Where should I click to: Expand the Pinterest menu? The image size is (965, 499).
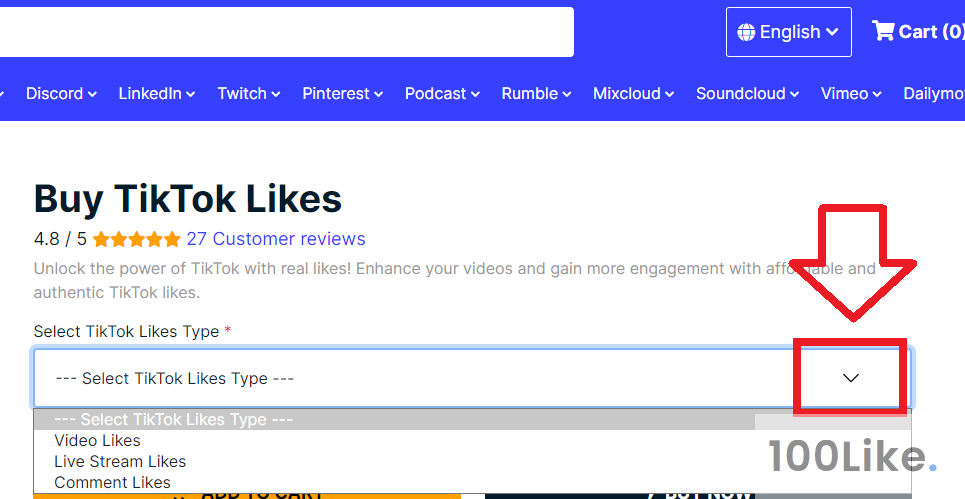pos(343,94)
